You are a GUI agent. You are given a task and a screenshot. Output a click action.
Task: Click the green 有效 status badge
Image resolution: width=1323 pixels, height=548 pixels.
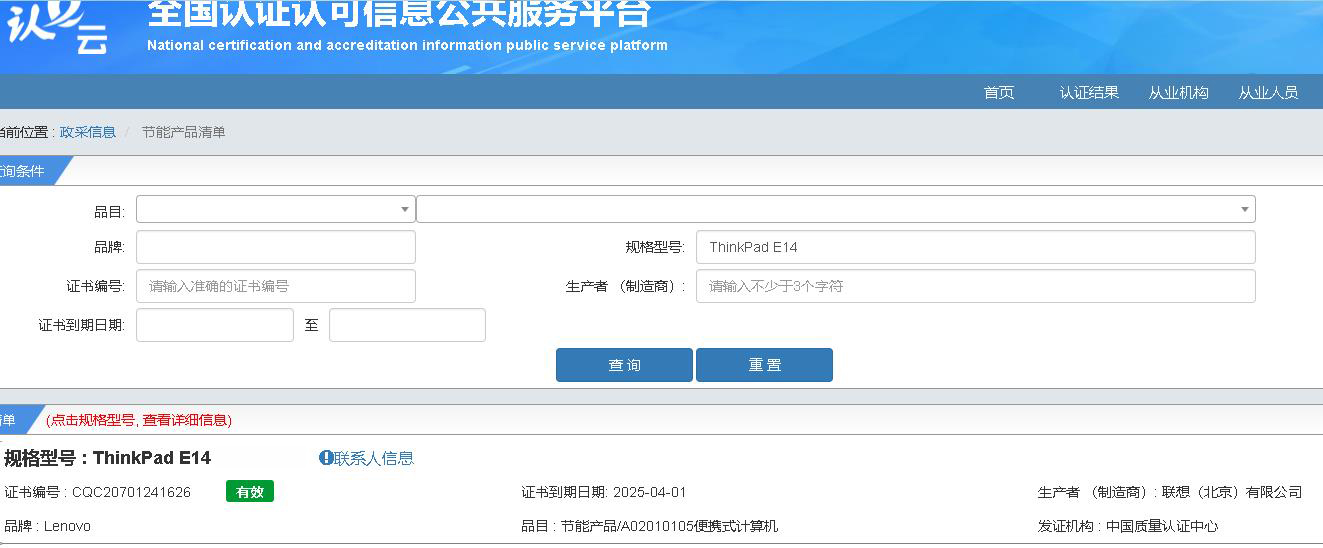coord(250,491)
